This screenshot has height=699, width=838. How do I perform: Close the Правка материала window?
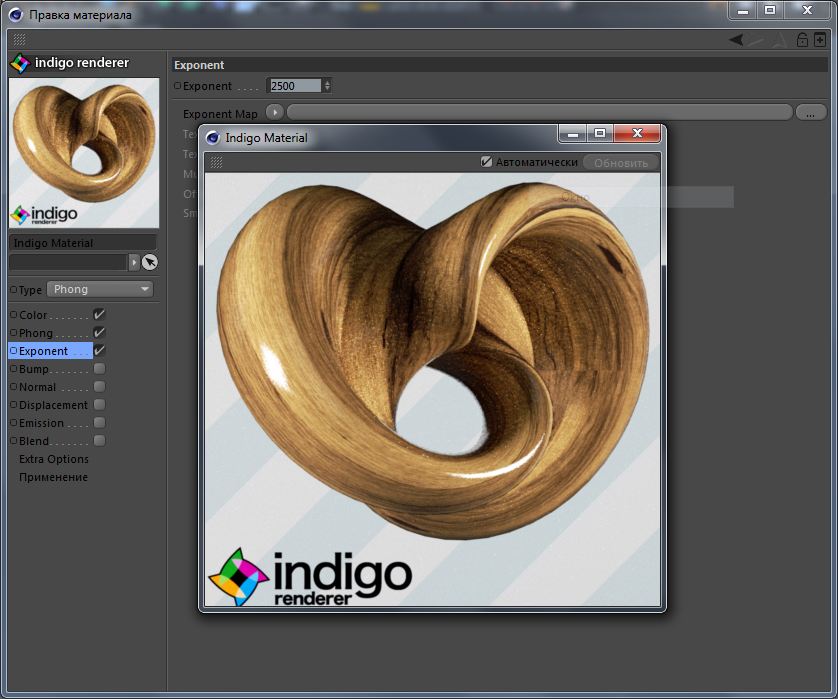(807, 11)
